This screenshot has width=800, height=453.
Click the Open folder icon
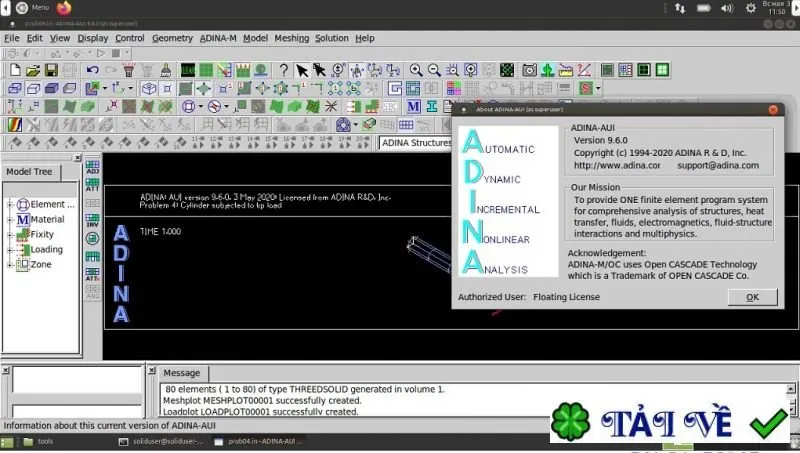click(33, 70)
